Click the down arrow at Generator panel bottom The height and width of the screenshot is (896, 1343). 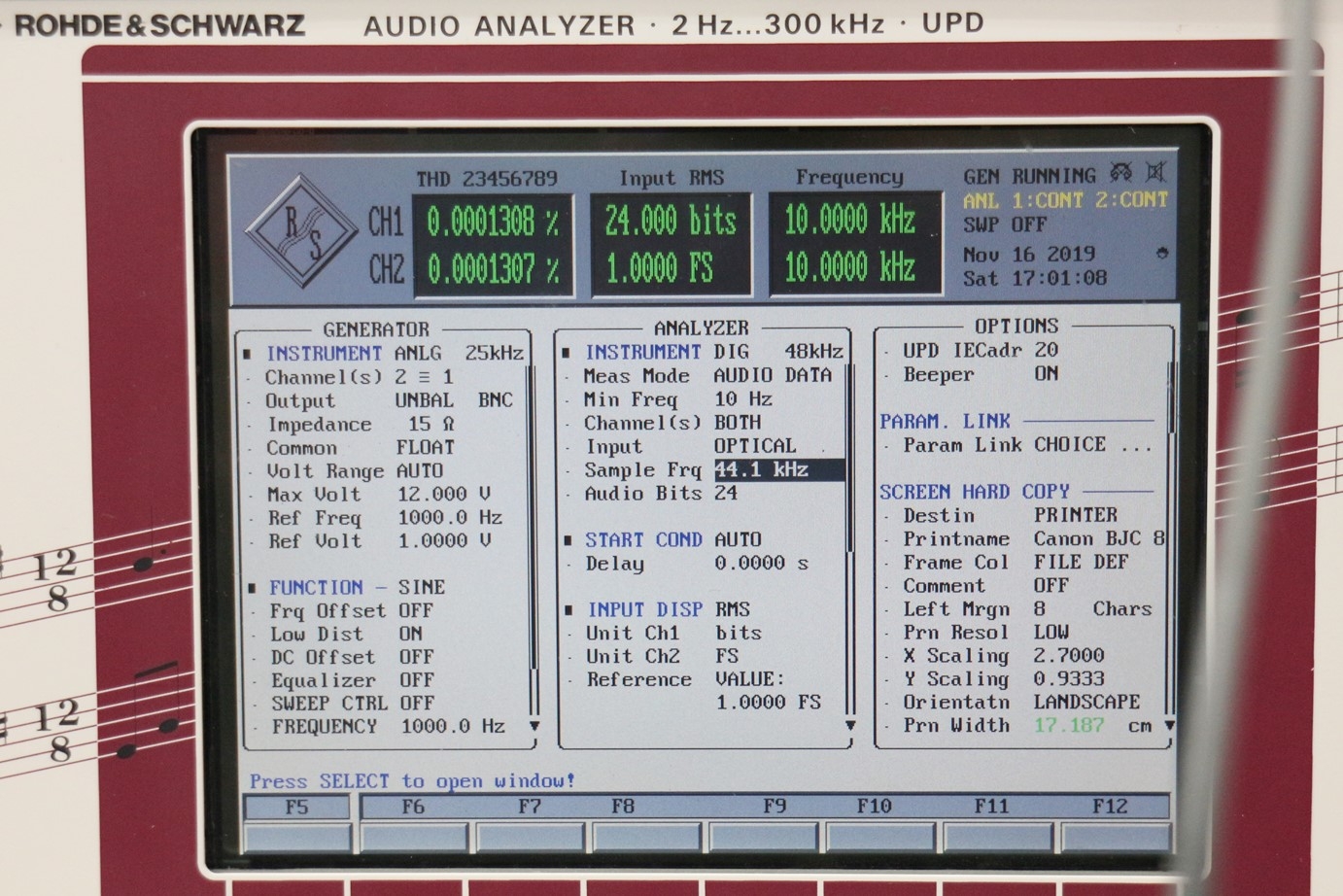[x=534, y=726]
